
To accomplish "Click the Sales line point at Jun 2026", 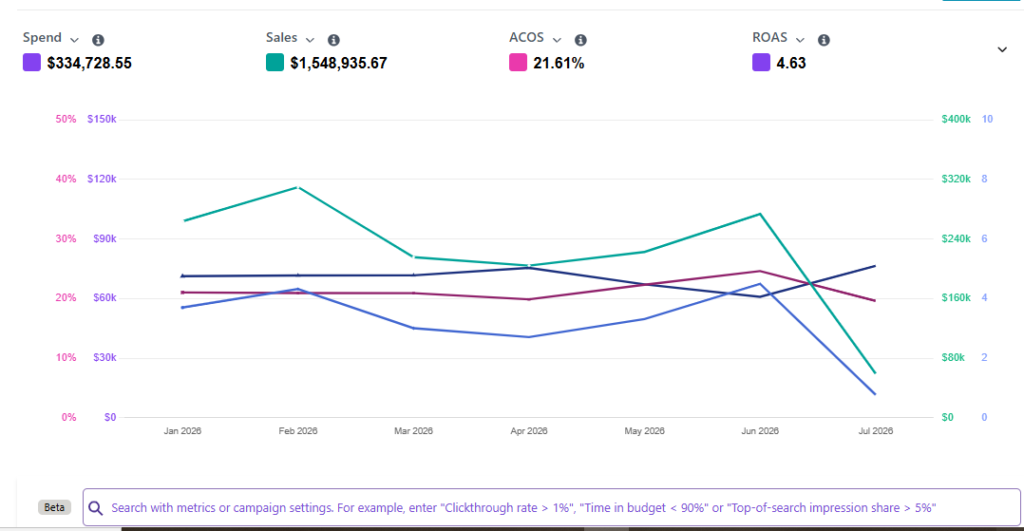I will tap(760, 214).
